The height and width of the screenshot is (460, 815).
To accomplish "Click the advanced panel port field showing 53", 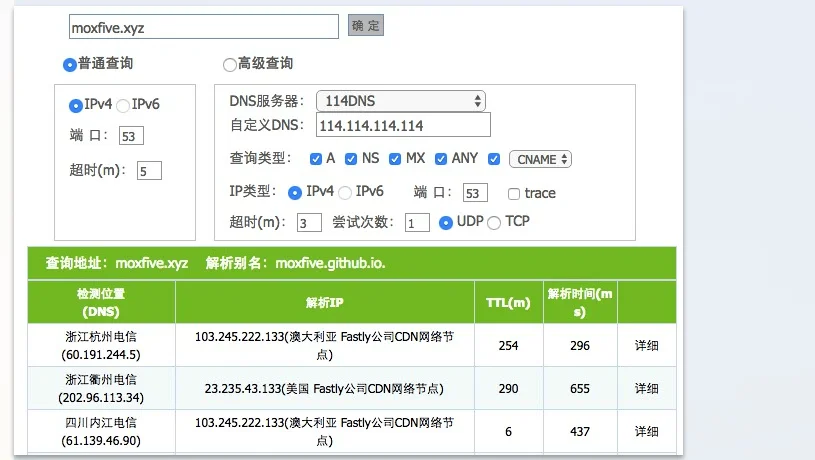I will click(475, 193).
